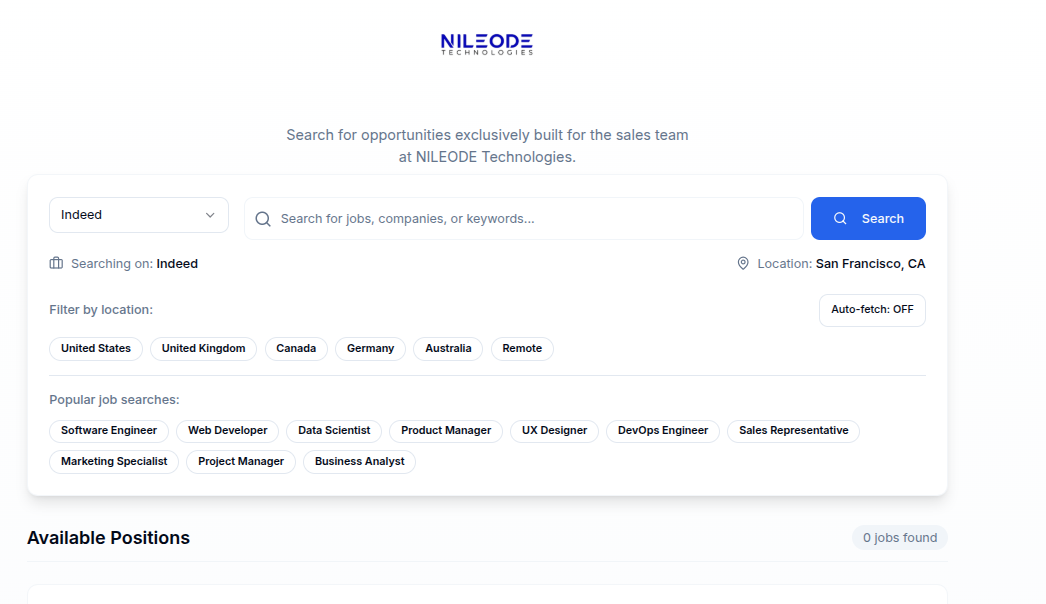The image size is (1046, 604).
Task: Click the briefcase icon beside Searching on
Action: tap(56, 264)
